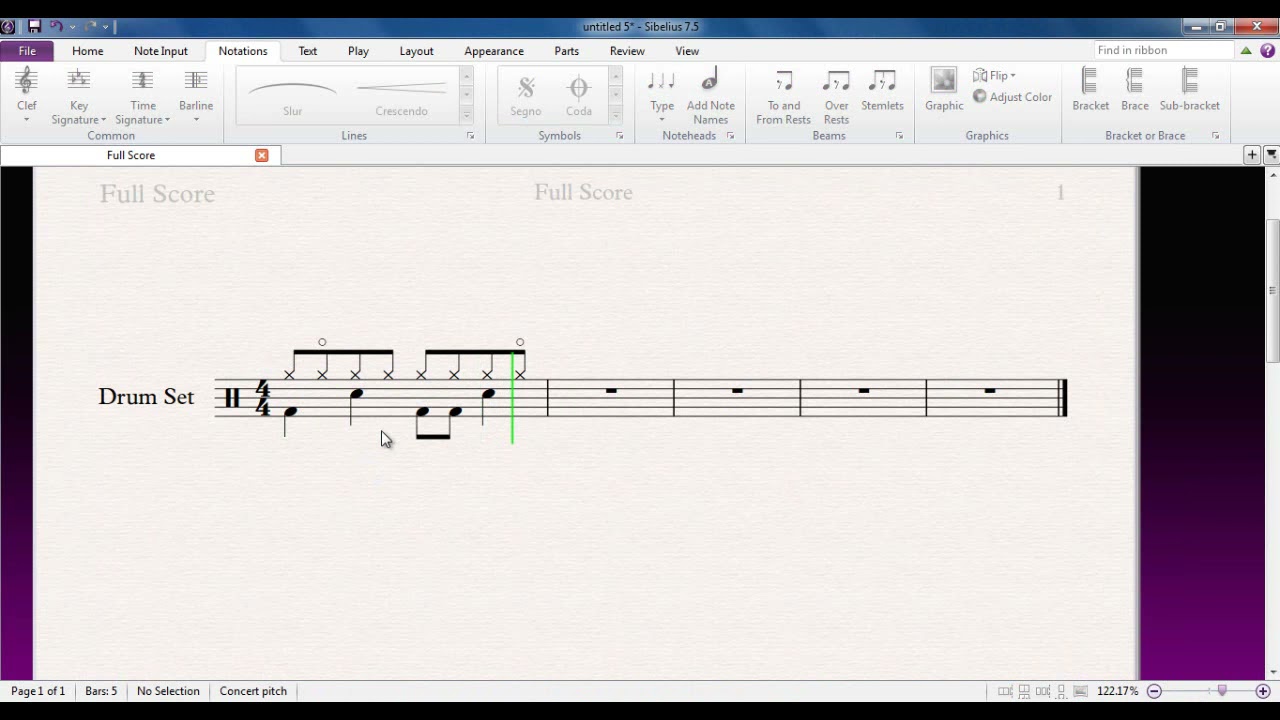Minimize the ribbon with the green arrow

click(x=1246, y=51)
